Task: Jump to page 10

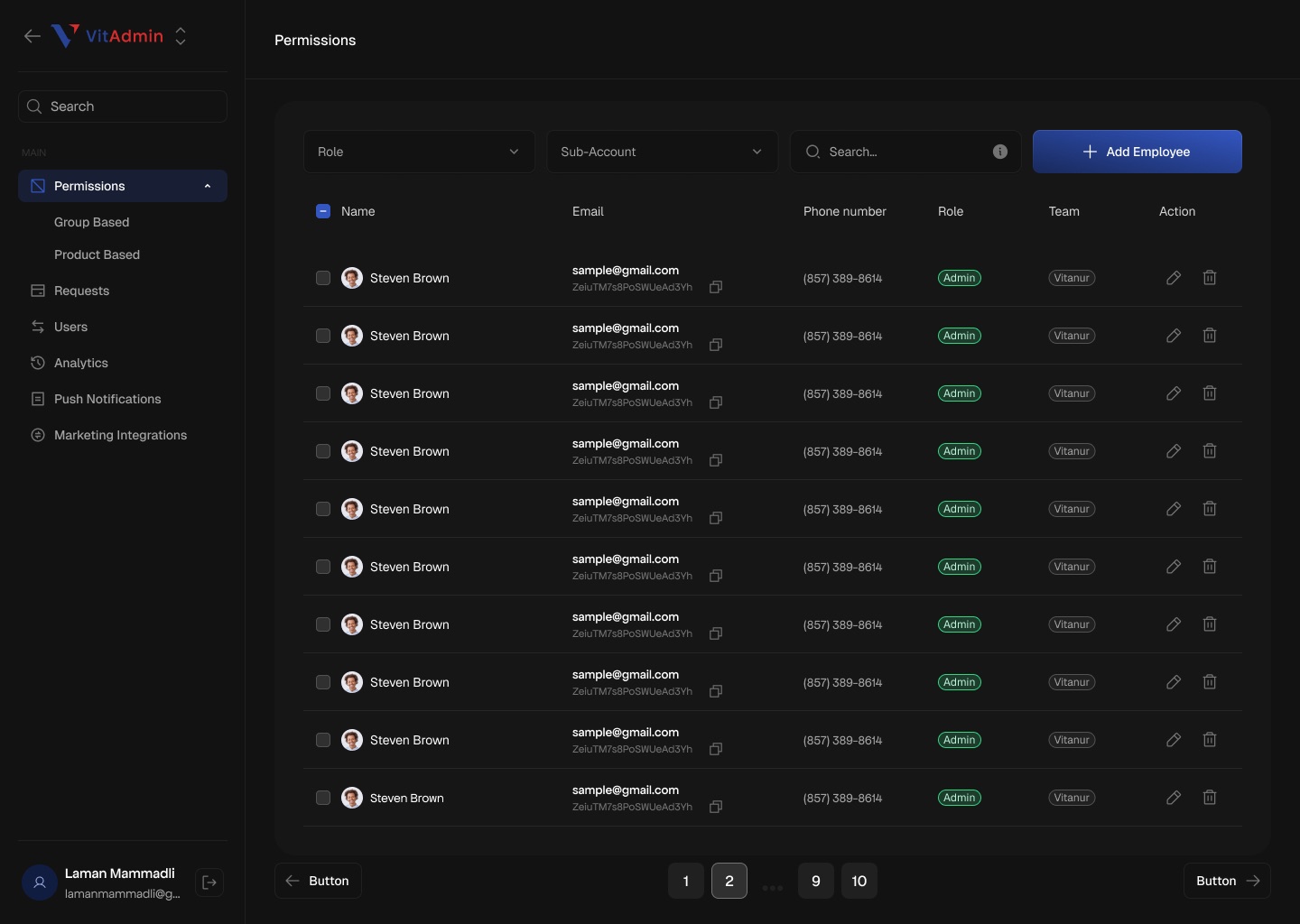Action: [859, 881]
